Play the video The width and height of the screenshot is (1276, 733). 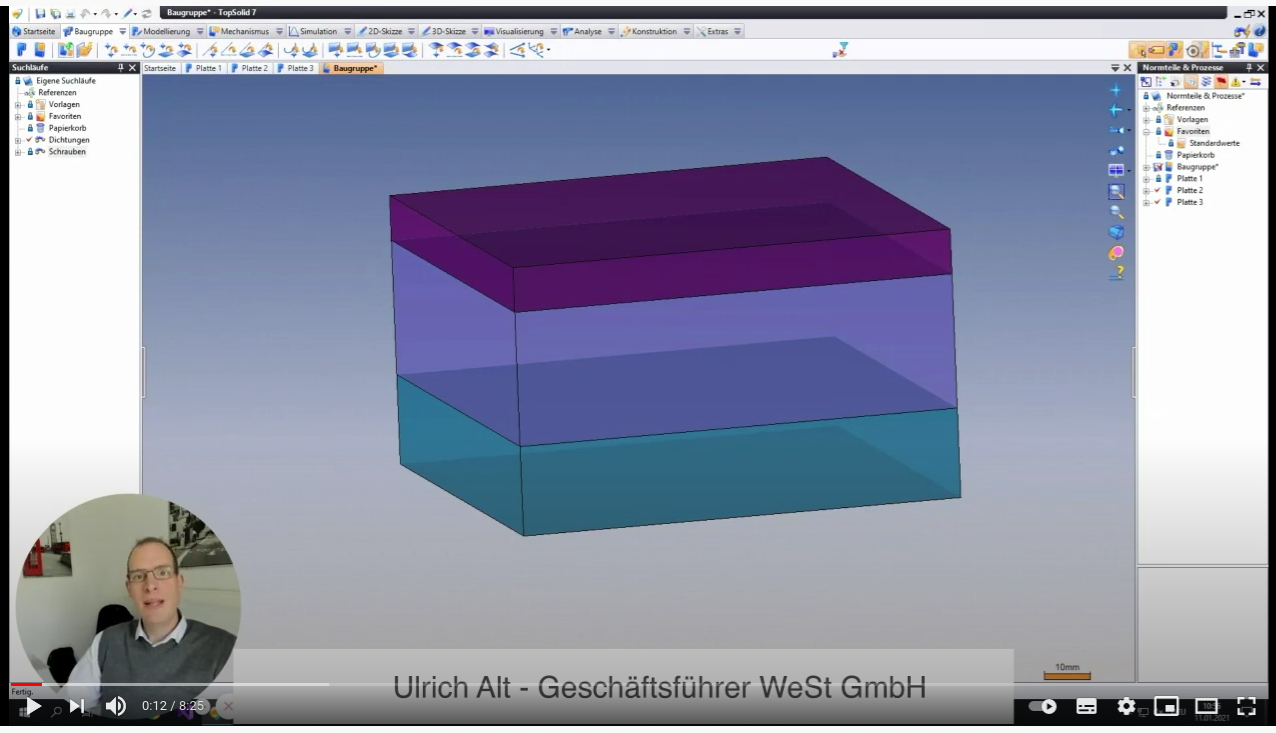tap(32, 706)
